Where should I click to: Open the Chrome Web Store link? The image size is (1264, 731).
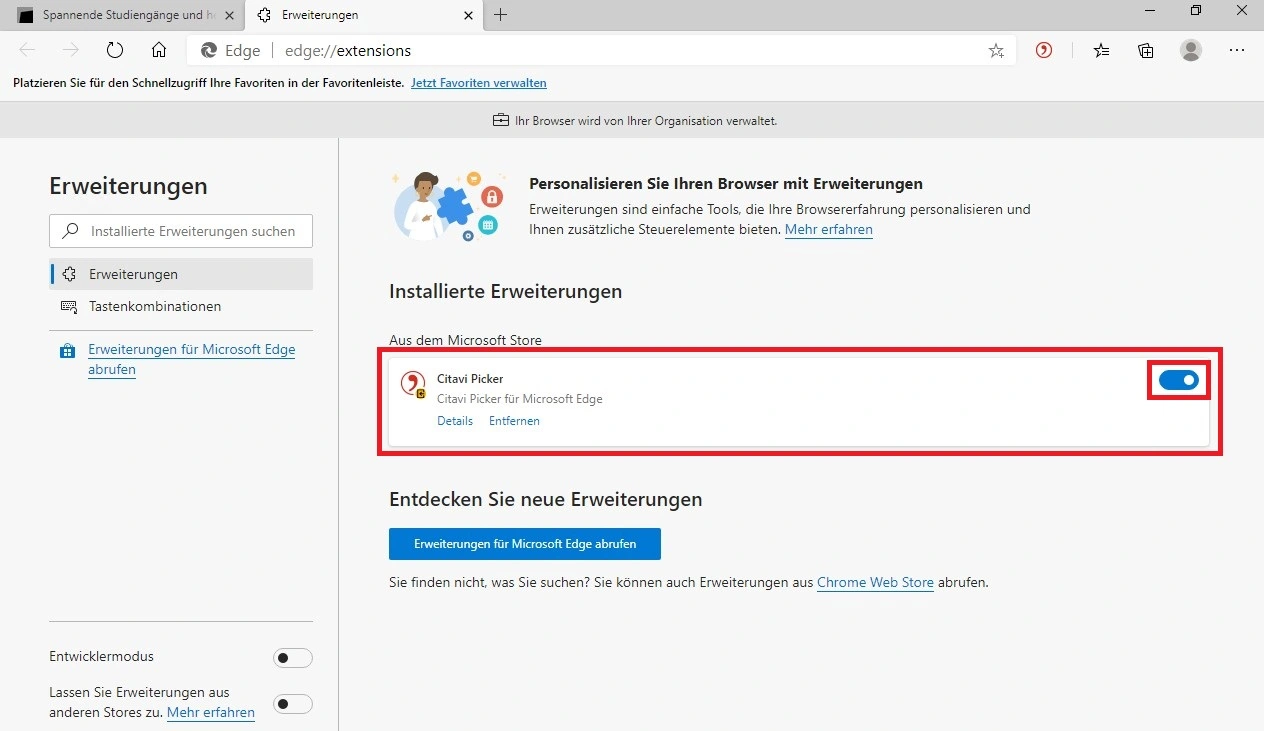tap(875, 582)
